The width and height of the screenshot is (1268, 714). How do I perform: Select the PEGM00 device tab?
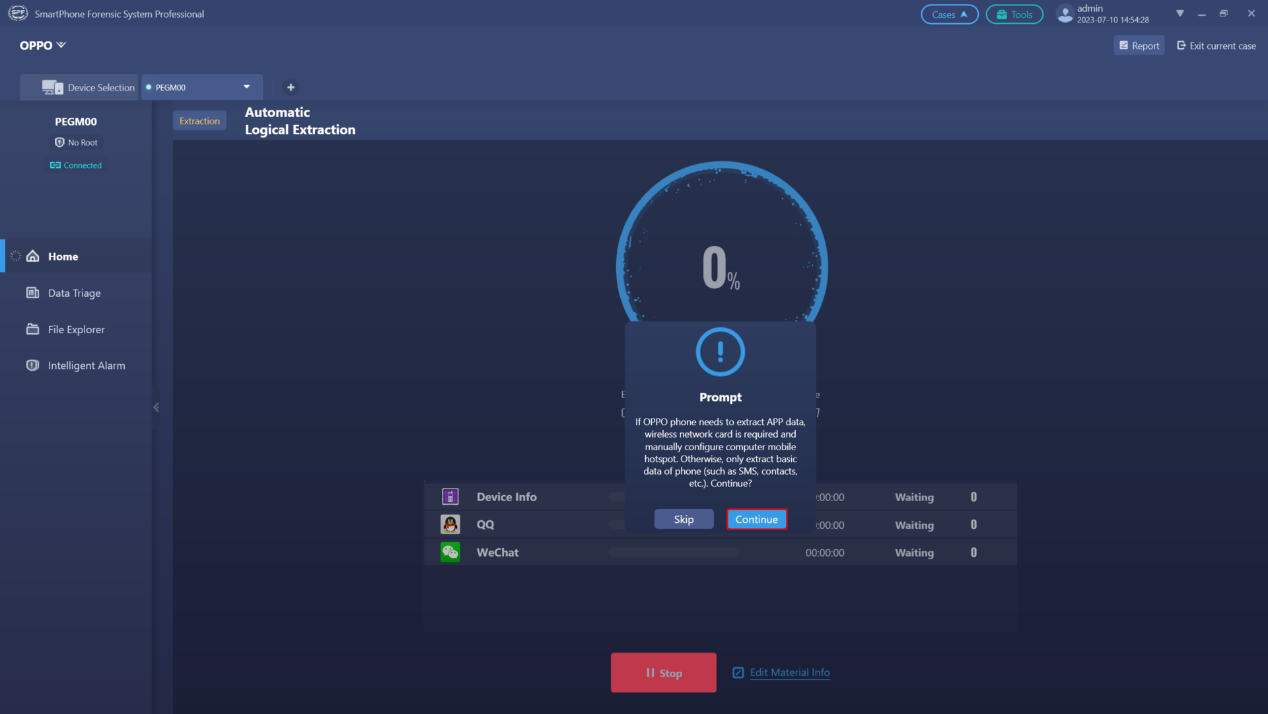coord(202,87)
